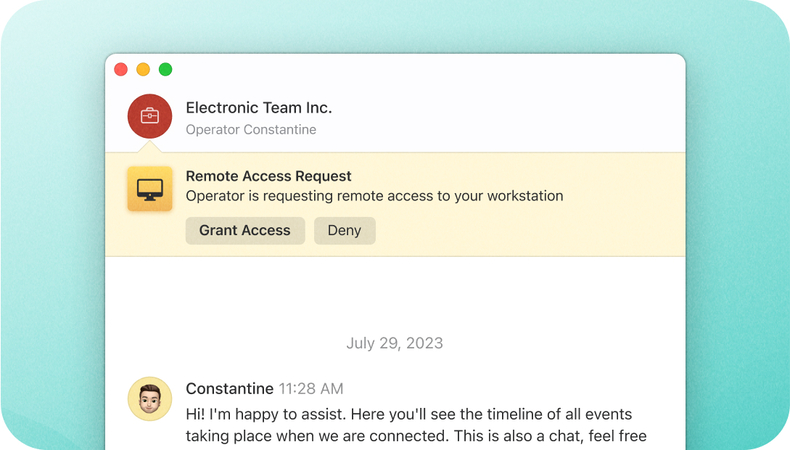Click the Operator Constantine subtitle
This screenshot has height=450, width=790.
(x=250, y=130)
